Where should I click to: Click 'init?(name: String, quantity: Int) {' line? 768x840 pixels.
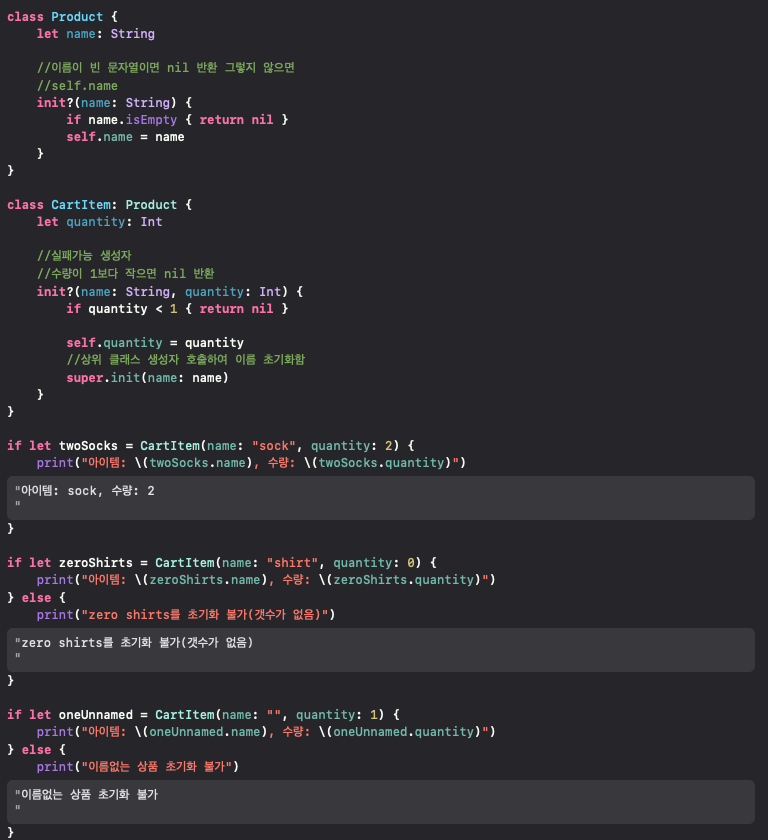coord(170,291)
